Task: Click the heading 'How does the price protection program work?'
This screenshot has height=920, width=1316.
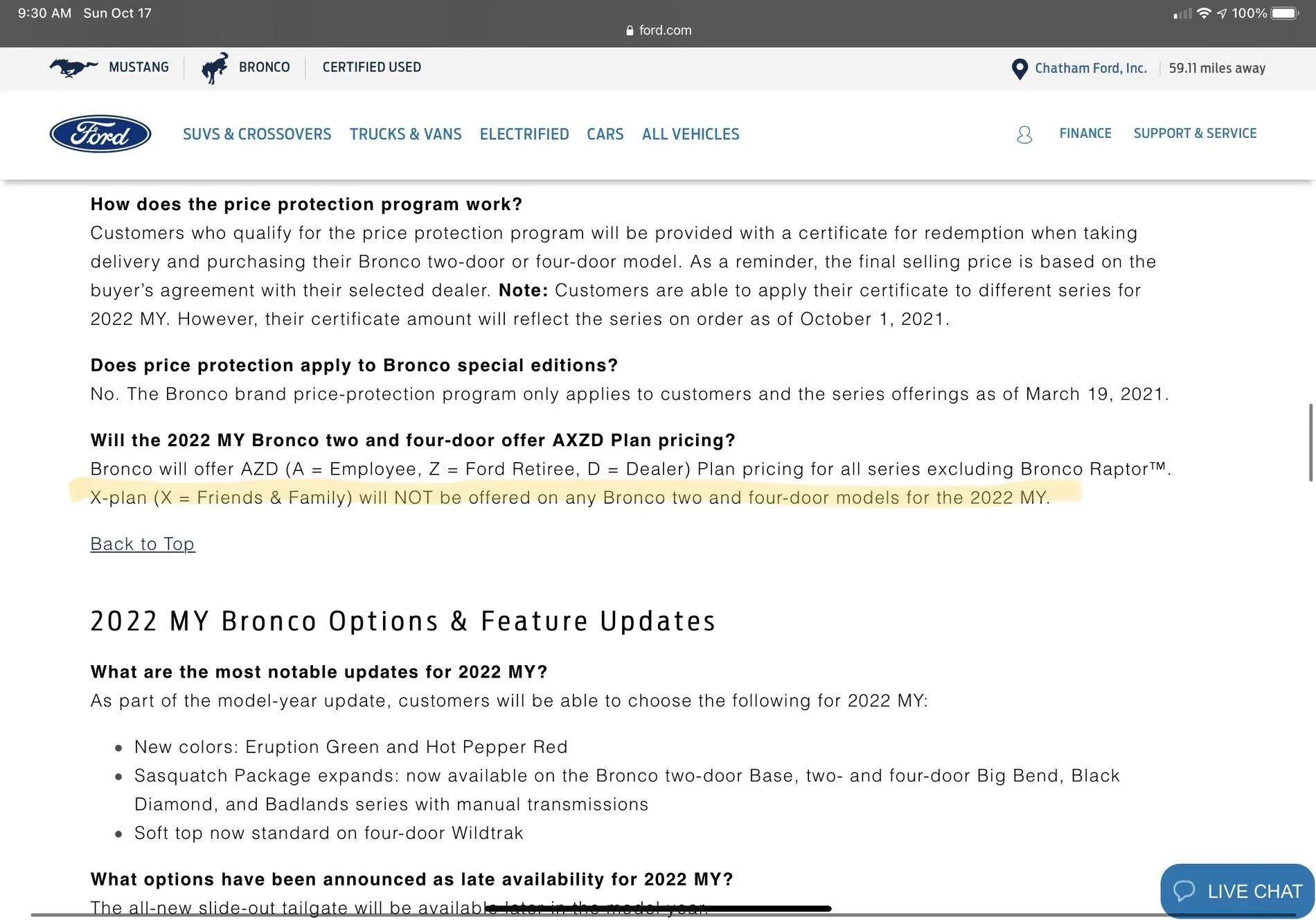Action: point(306,204)
